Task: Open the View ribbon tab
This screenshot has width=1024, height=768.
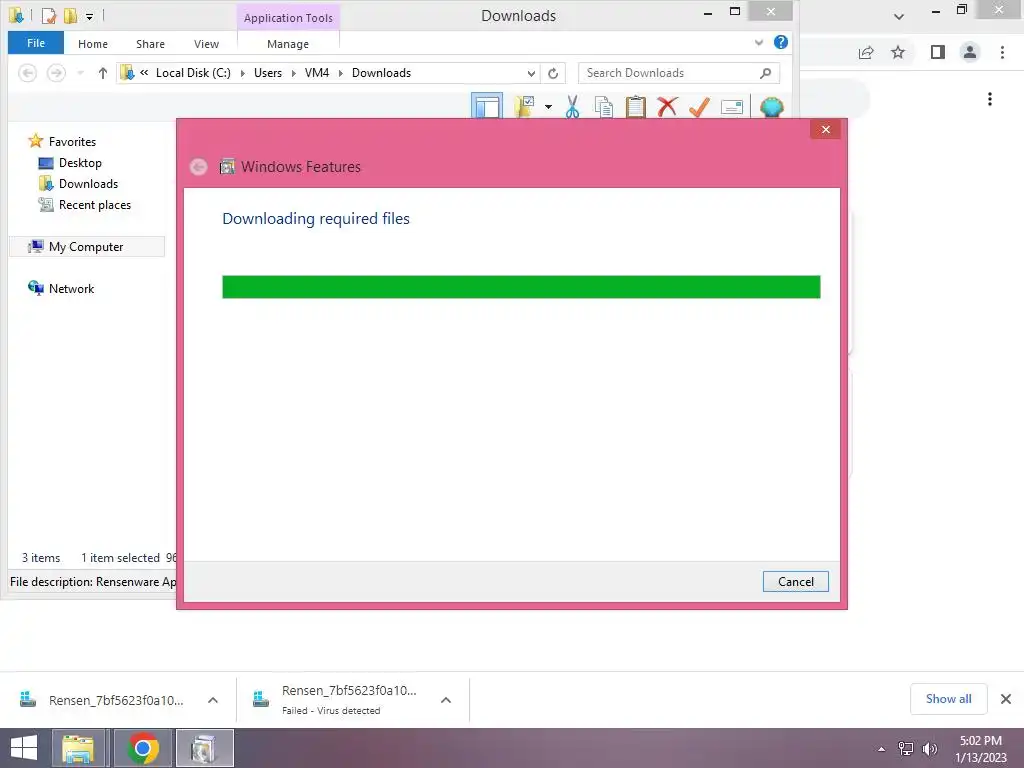Action: click(206, 44)
